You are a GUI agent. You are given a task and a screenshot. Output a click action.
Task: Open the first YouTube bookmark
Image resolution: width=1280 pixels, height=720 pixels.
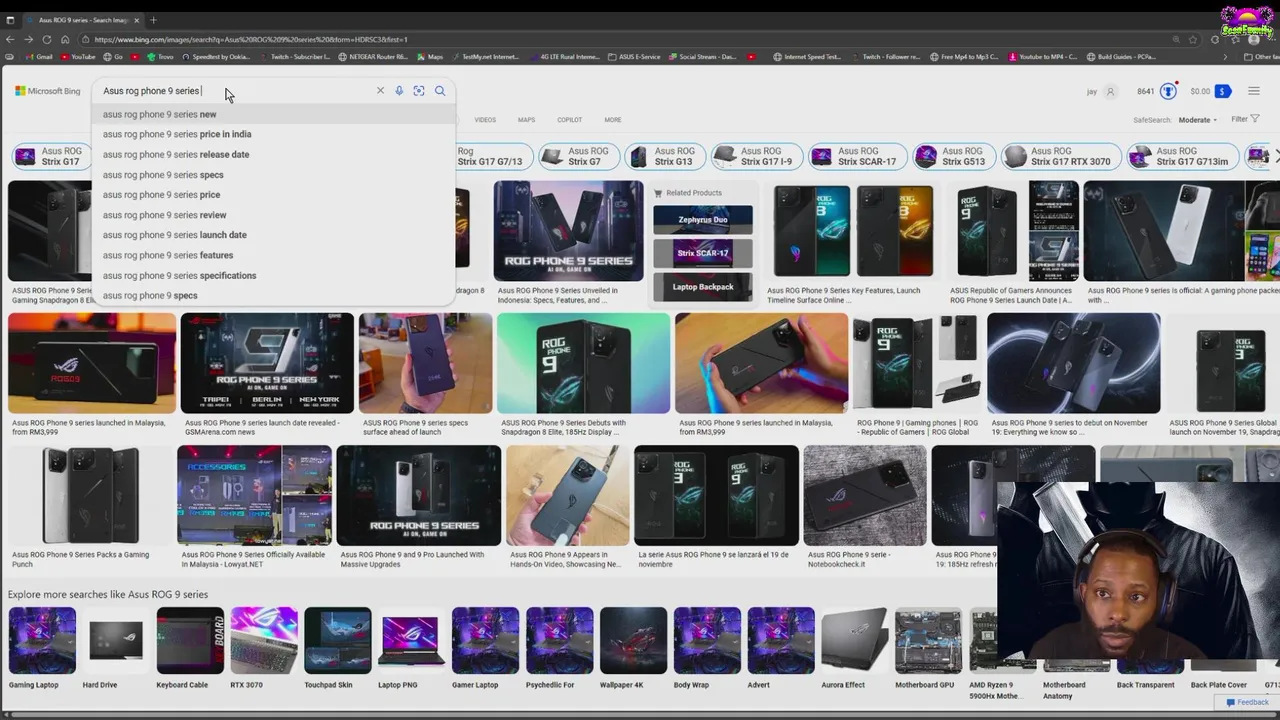(x=77, y=57)
